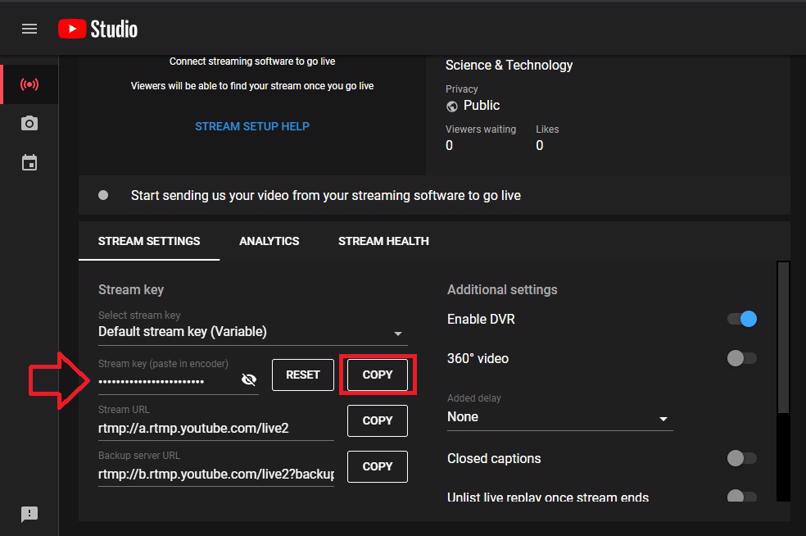Expand the Default stream key dropdown
This screenshot has height=536, width=806.
[252, 332]
